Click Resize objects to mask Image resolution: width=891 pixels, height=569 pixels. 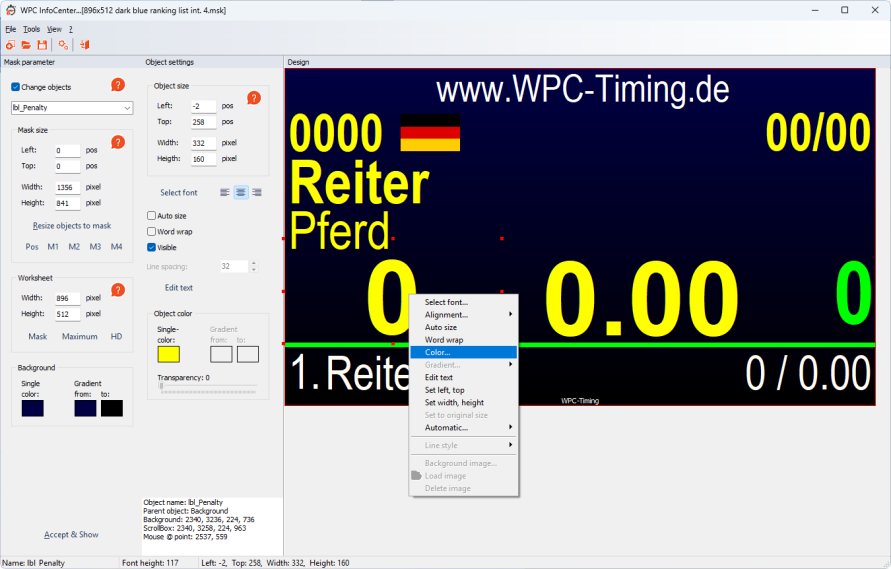(72, 226)
